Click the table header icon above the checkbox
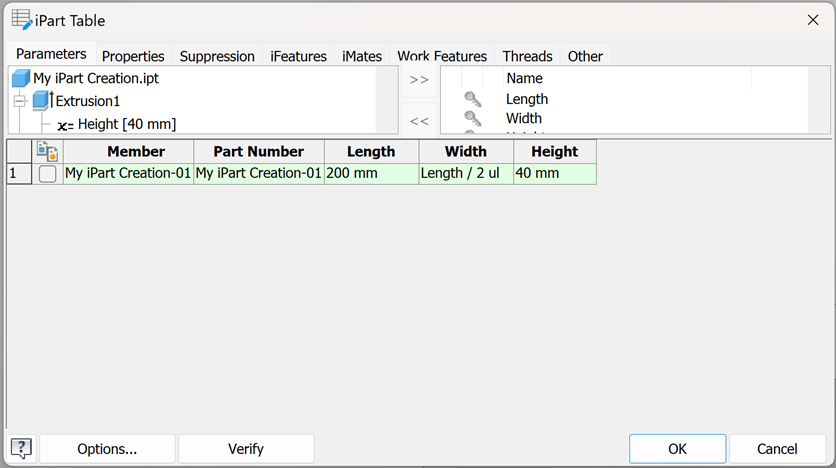 tap(47, 151)
